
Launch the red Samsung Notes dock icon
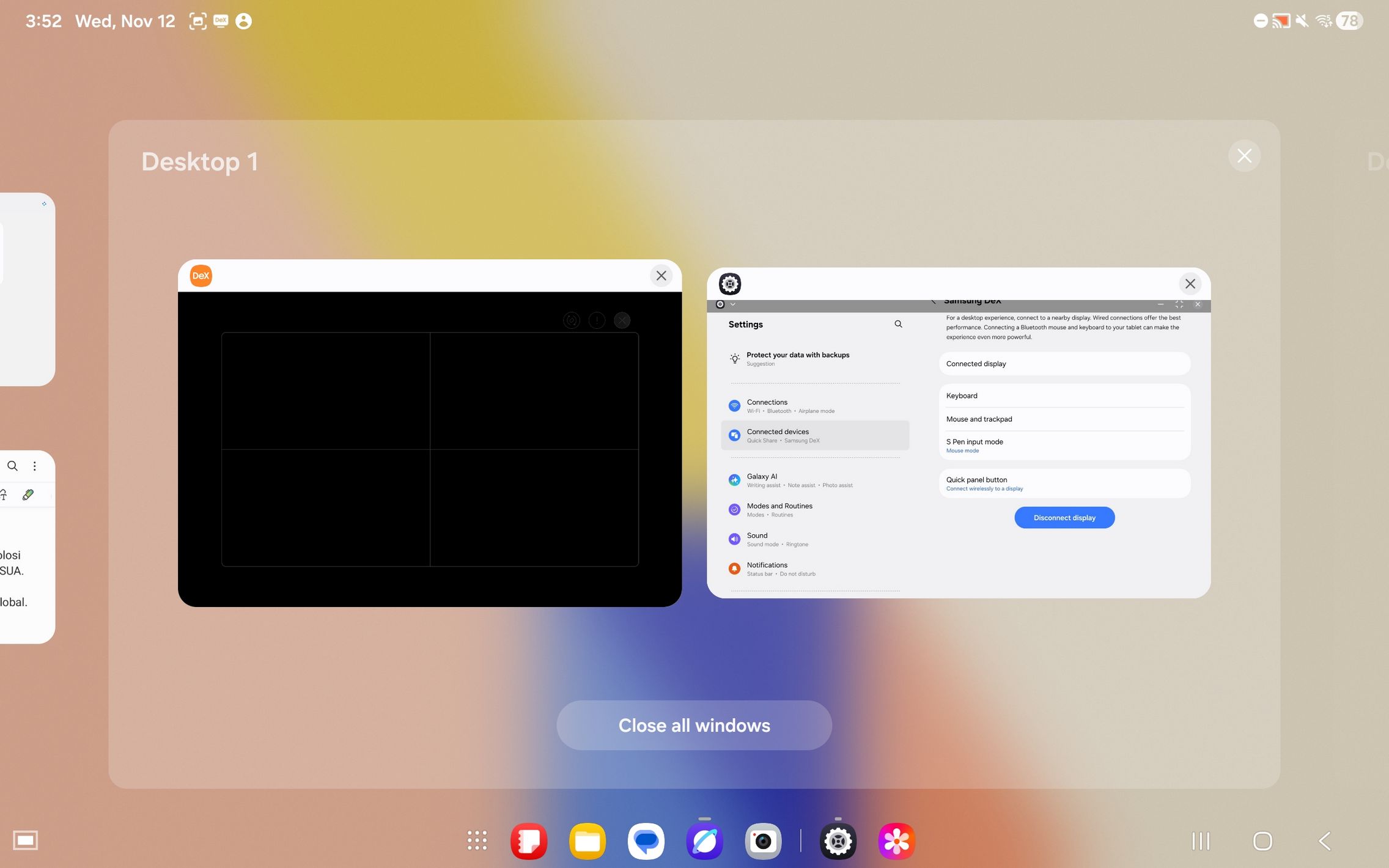click(x=529, y=841)
